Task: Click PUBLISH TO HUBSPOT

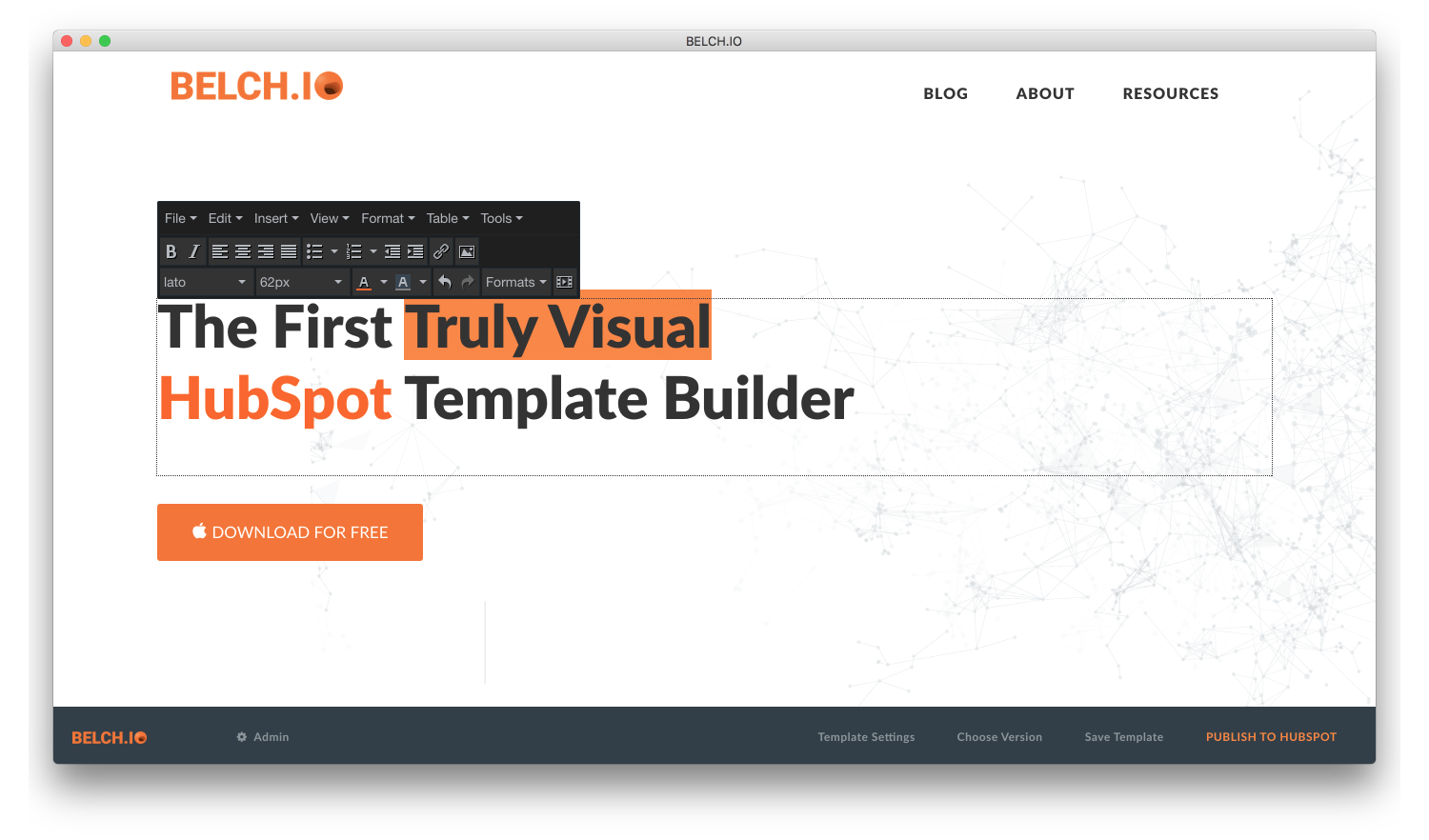Action: 1271,737
